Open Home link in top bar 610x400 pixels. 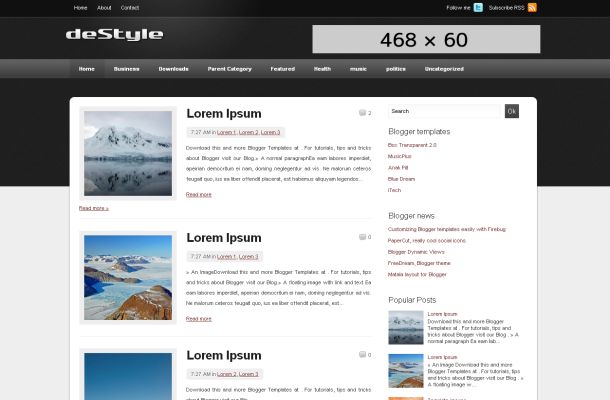click(x=81, y=8)
